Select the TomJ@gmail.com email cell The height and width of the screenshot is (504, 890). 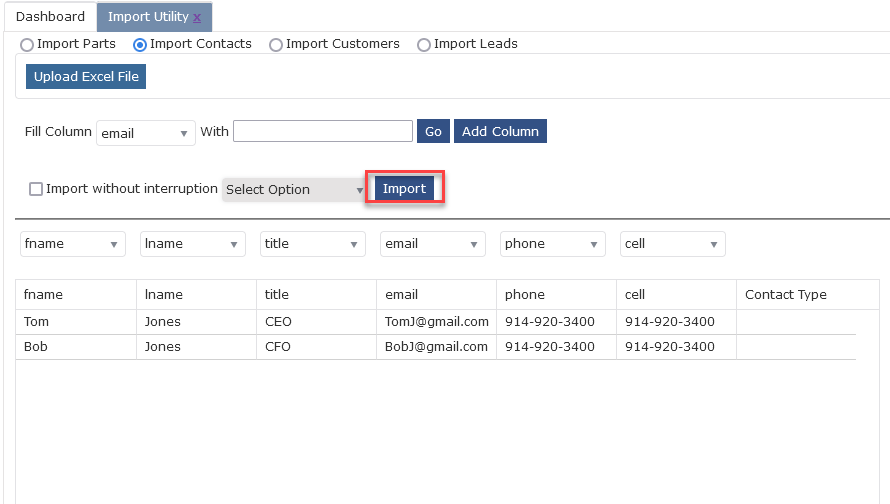[436, 322]
